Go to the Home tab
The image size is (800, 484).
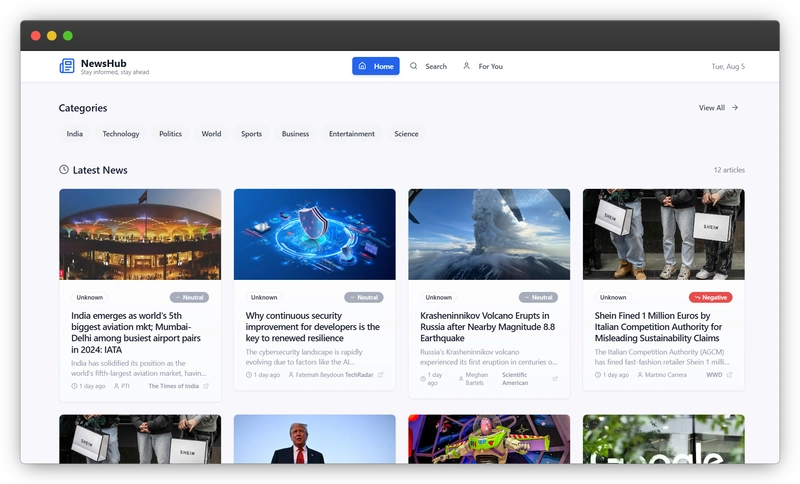click(x=376, y=66)
